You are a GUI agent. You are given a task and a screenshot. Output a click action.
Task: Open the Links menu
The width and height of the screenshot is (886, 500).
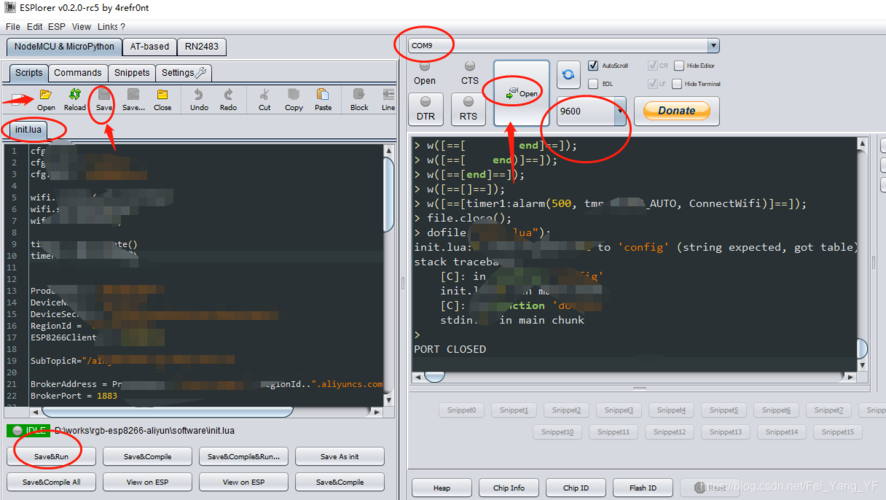pos(107,27)
